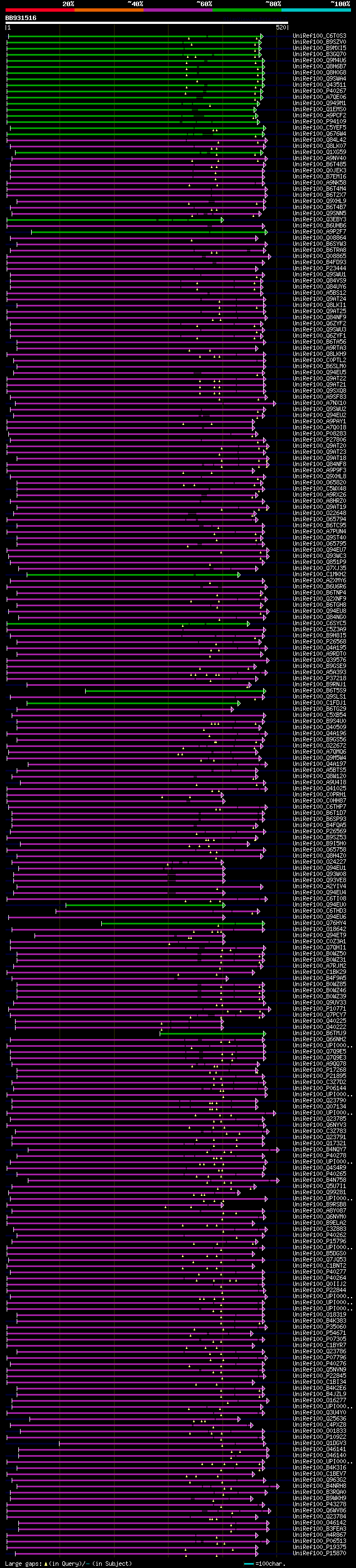356x1568 pixels.
Task: Select the UniRef100_C1BEV7 label
Action: pyautogui.click(x=319, y=1473)
